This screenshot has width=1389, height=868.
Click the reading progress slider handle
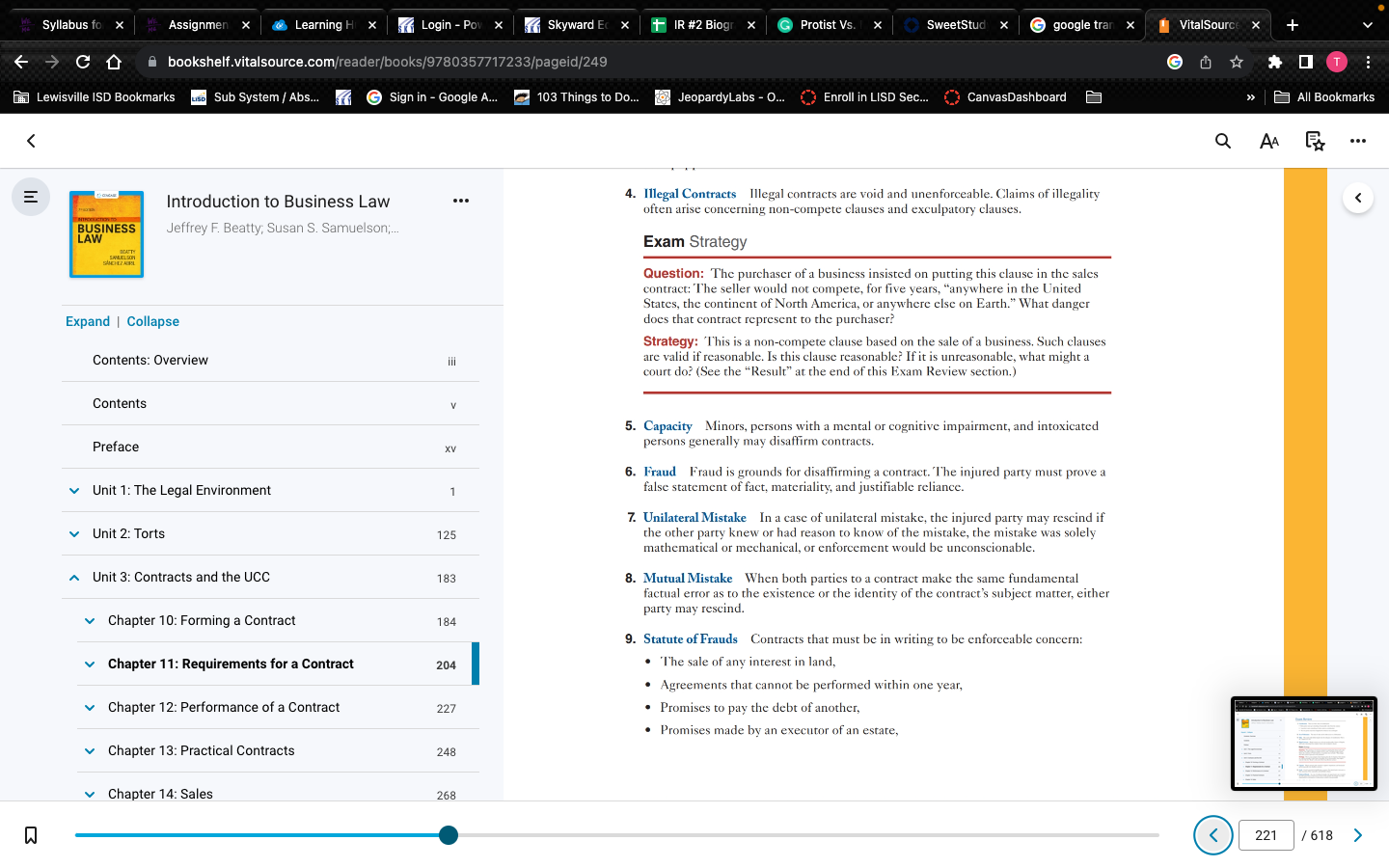[x=449, y=835]
